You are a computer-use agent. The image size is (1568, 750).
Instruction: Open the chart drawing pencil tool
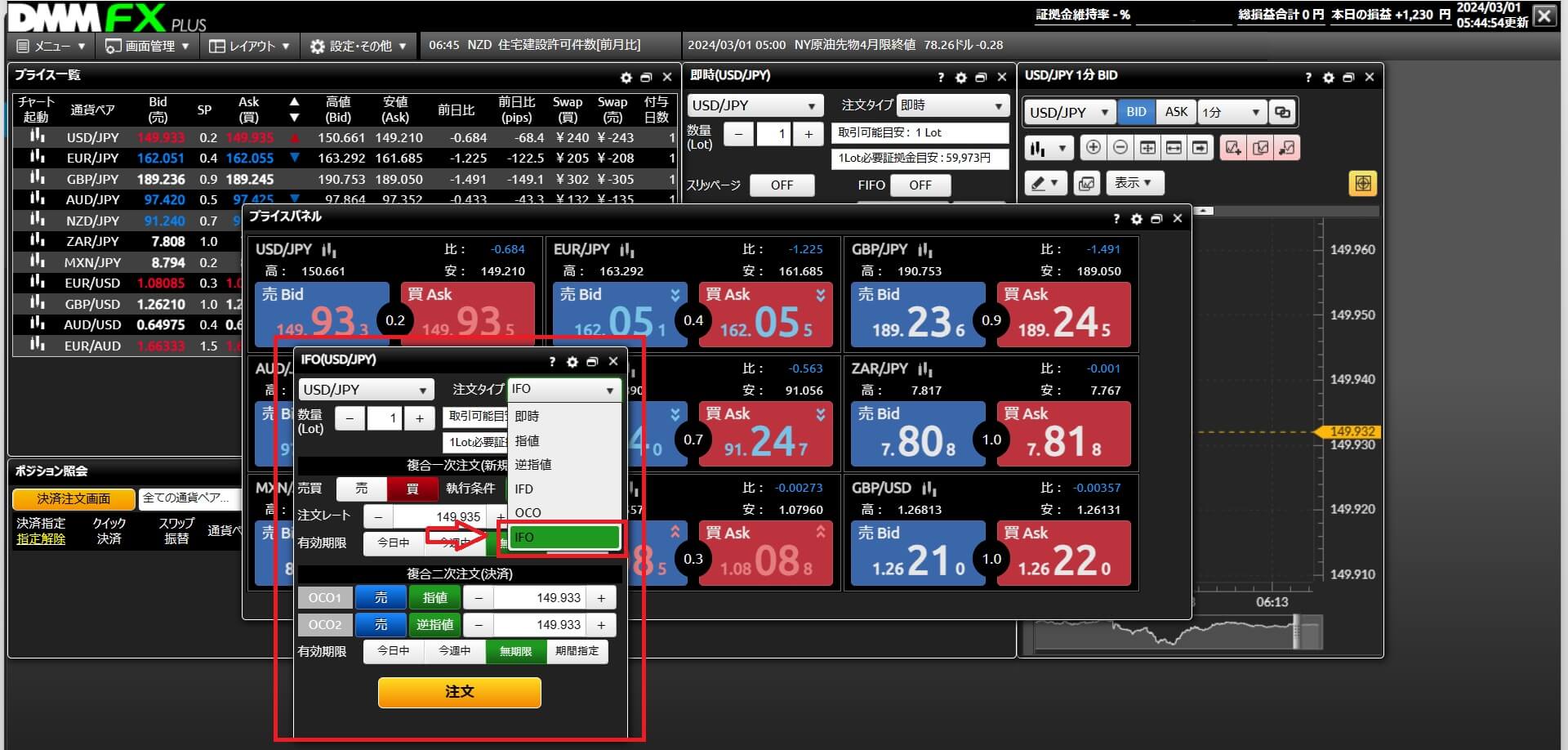tap(1044, 183)
